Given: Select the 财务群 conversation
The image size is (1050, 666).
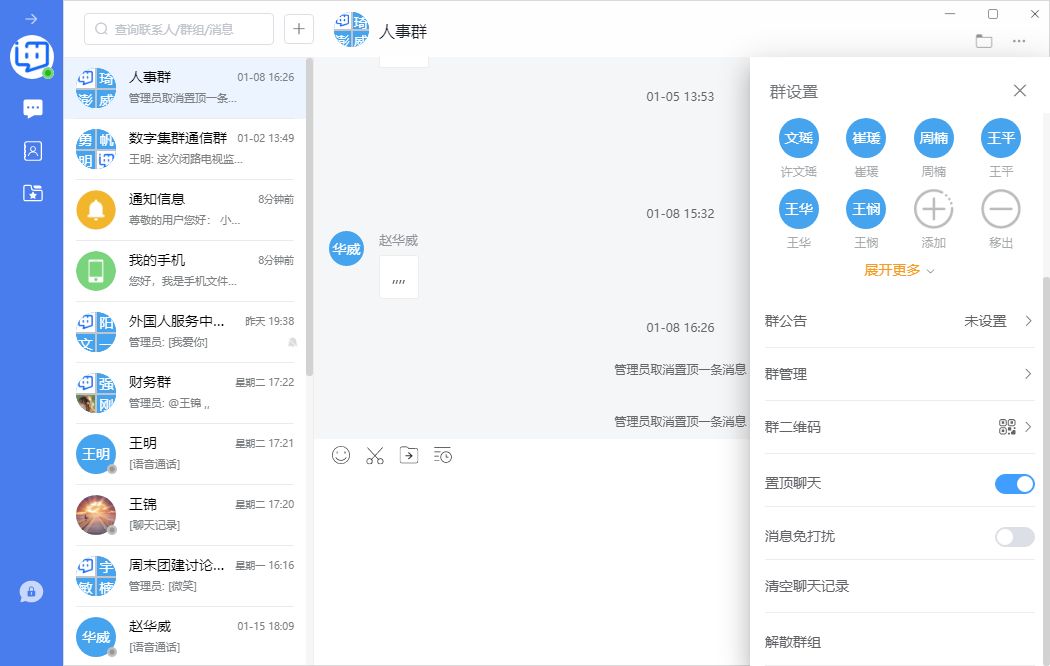Looking at the screenshot, I should [185, 392].
